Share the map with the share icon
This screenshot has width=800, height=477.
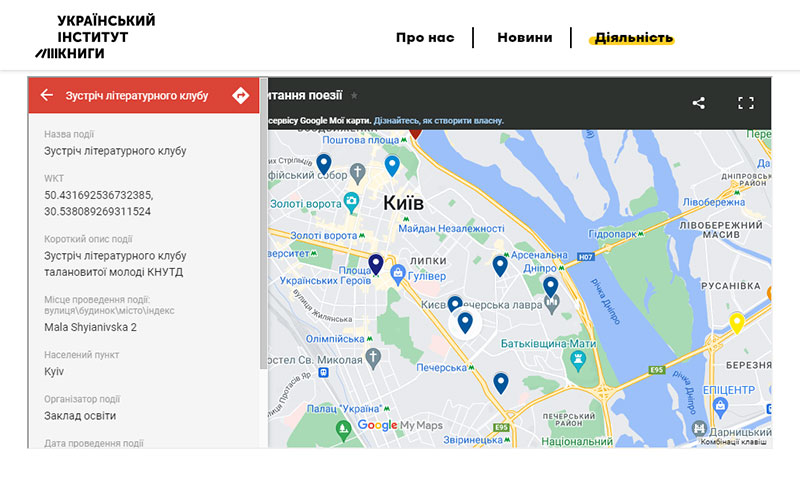coord(698,103)
